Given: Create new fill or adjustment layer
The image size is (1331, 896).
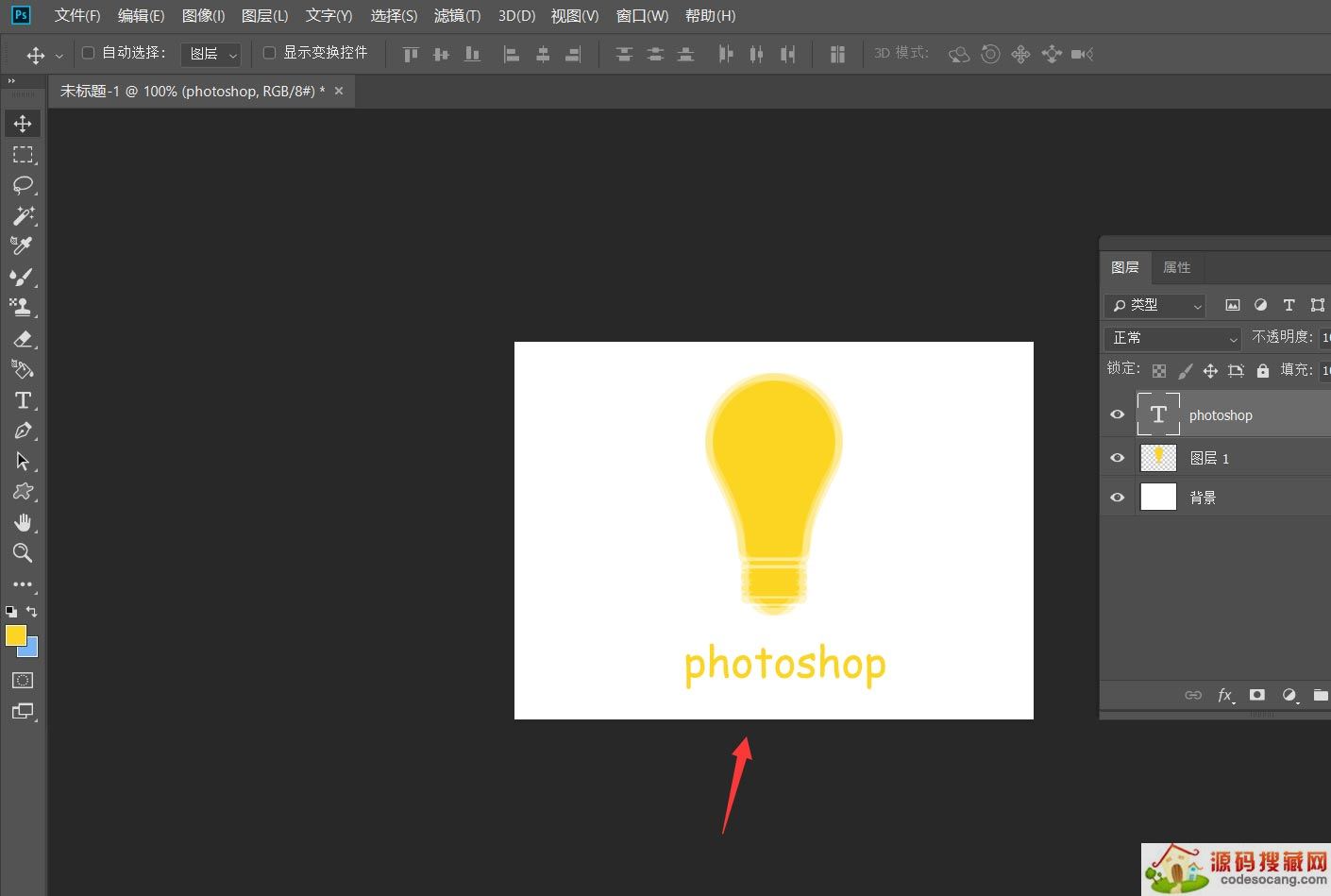Looking at the screenshot, I should [x=1289, y=695].
